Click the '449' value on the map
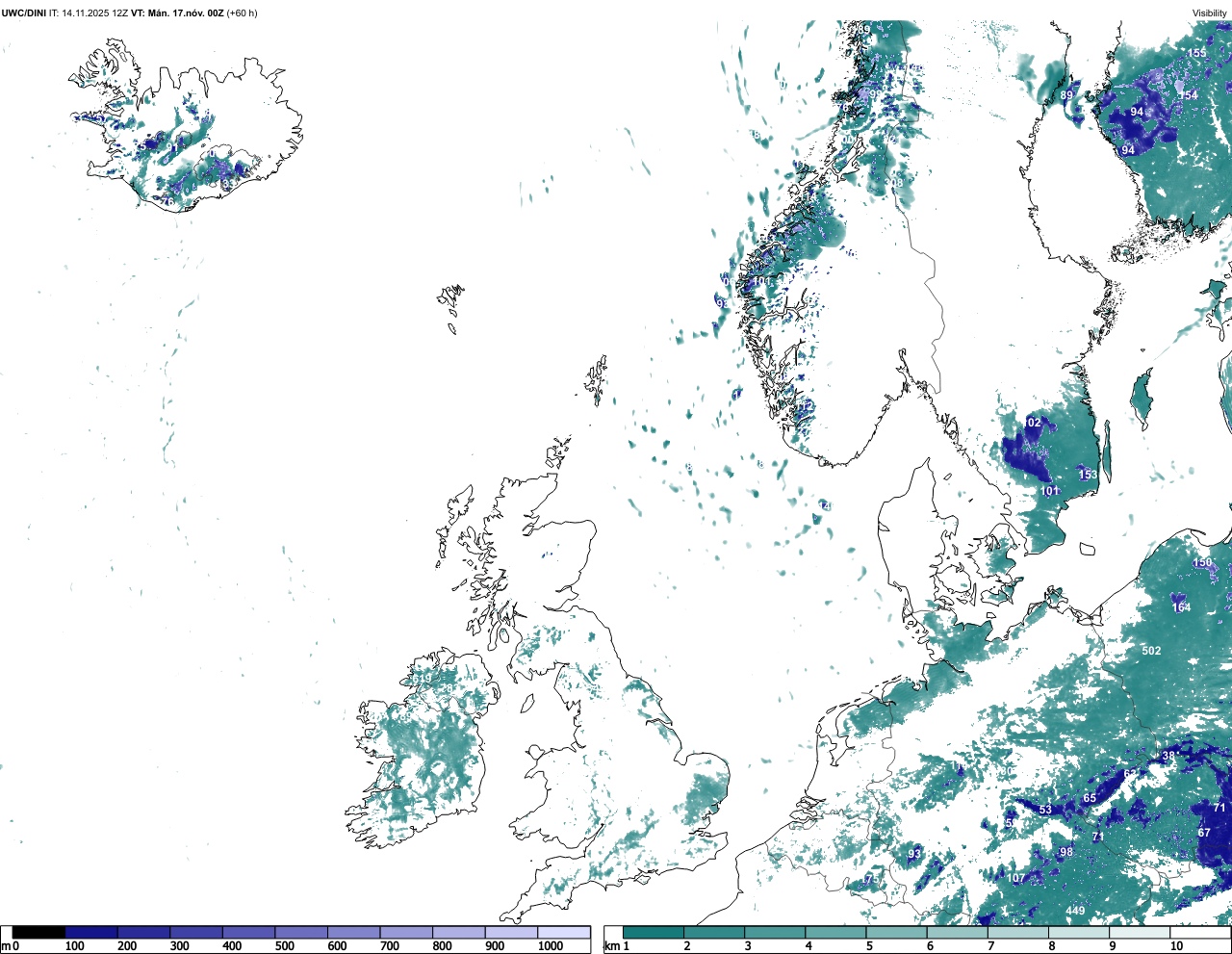This screenshot has width=1232, height=954. click(x=1075, y=911)
